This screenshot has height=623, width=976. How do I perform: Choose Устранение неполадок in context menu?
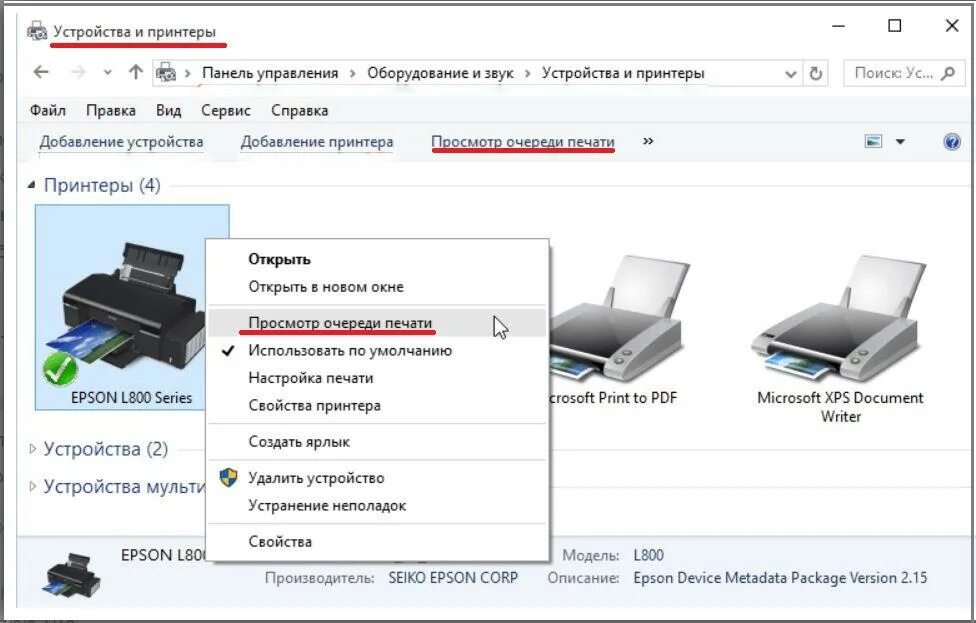(x=378, y=505)
